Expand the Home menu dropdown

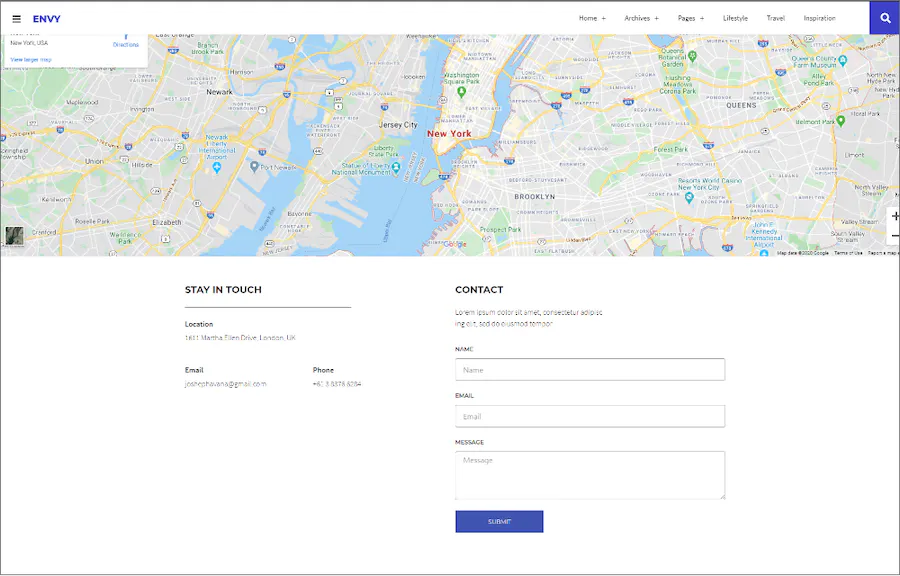592,18
